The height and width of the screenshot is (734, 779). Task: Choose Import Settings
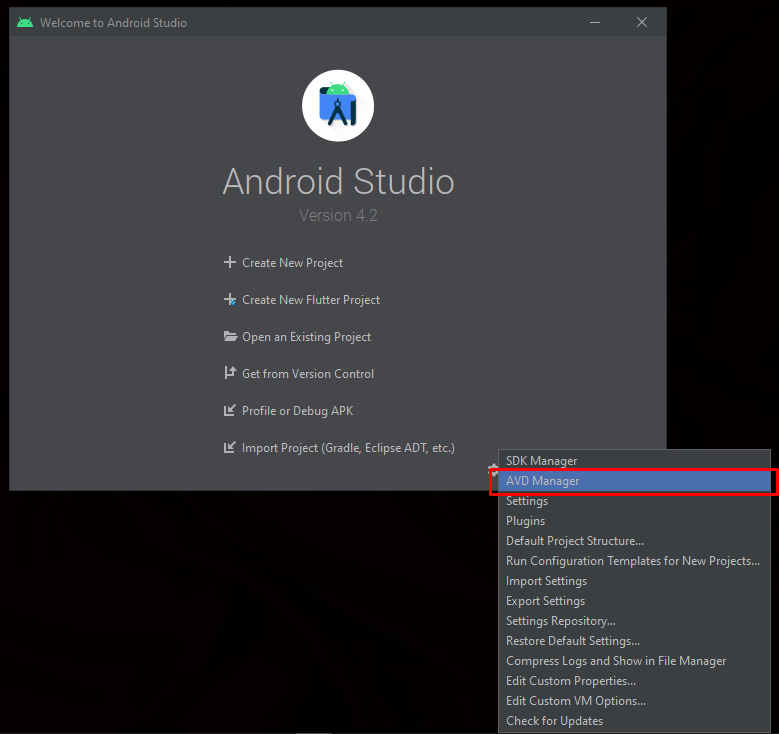point(634,581)
